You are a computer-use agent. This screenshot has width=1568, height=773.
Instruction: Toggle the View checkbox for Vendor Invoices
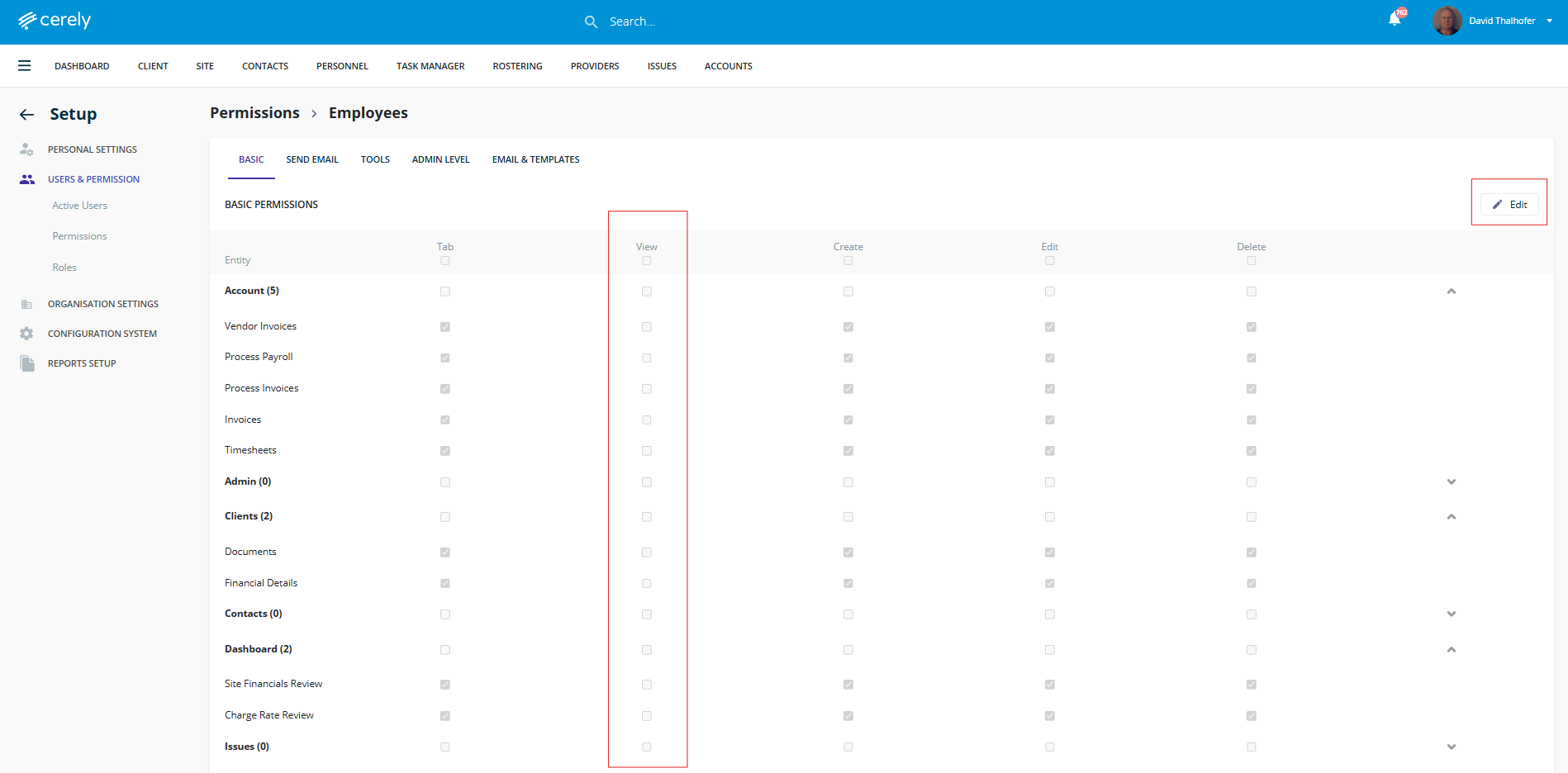[x=647, y=327]
